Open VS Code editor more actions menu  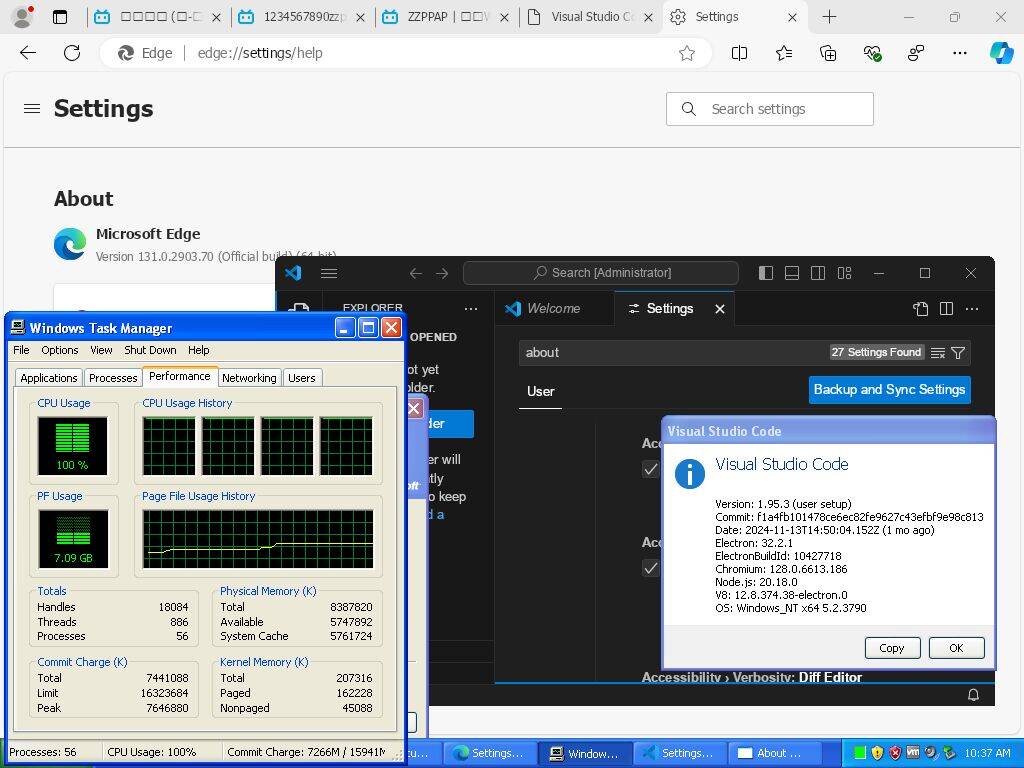point(972,309)
